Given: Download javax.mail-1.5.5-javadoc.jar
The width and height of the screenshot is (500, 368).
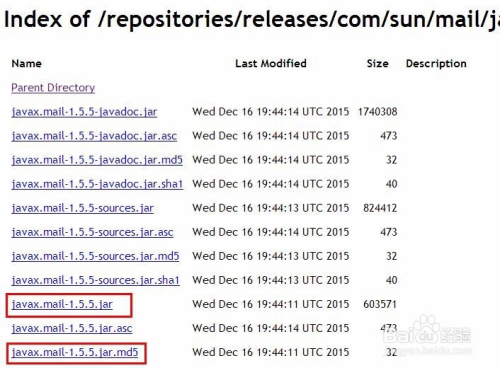Looking at the screenshot, I should coord(84,112).
